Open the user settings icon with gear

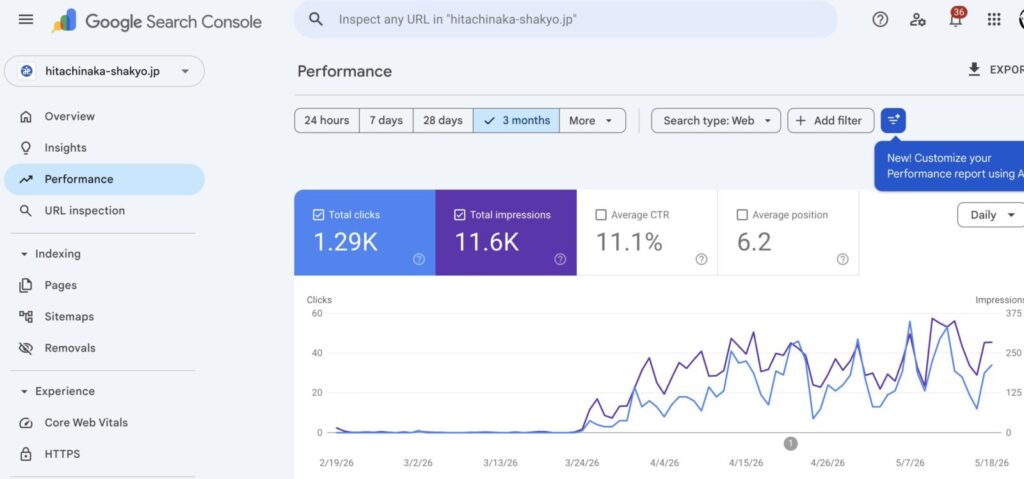click(x=918, y=20)
